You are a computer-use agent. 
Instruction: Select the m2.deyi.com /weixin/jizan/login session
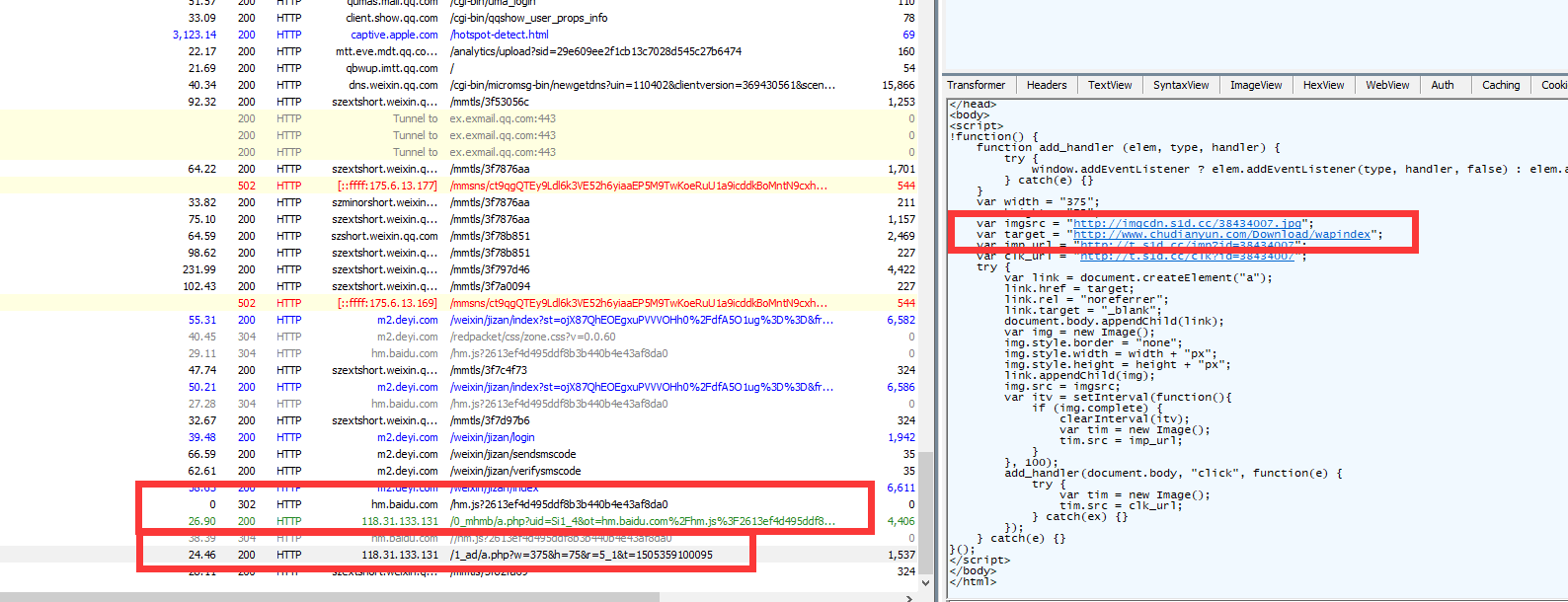[x=459, y=437]
